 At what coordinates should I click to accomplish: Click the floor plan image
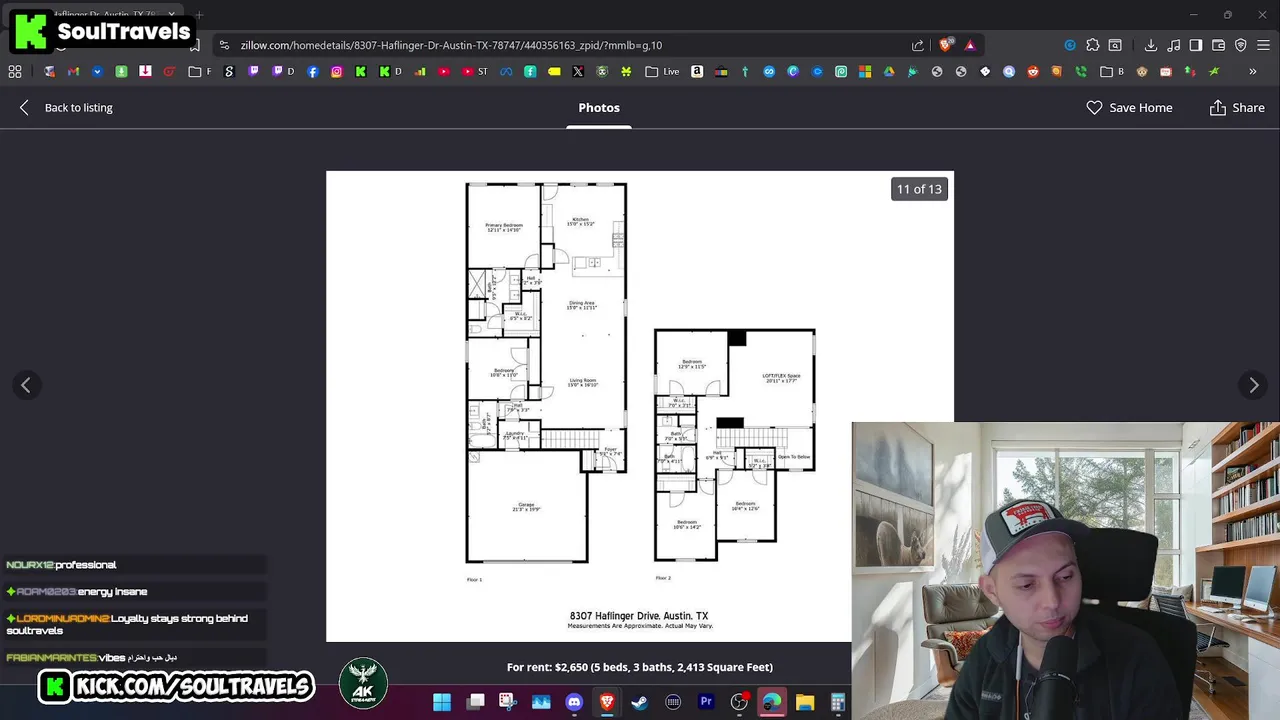[x=640, y=406]
